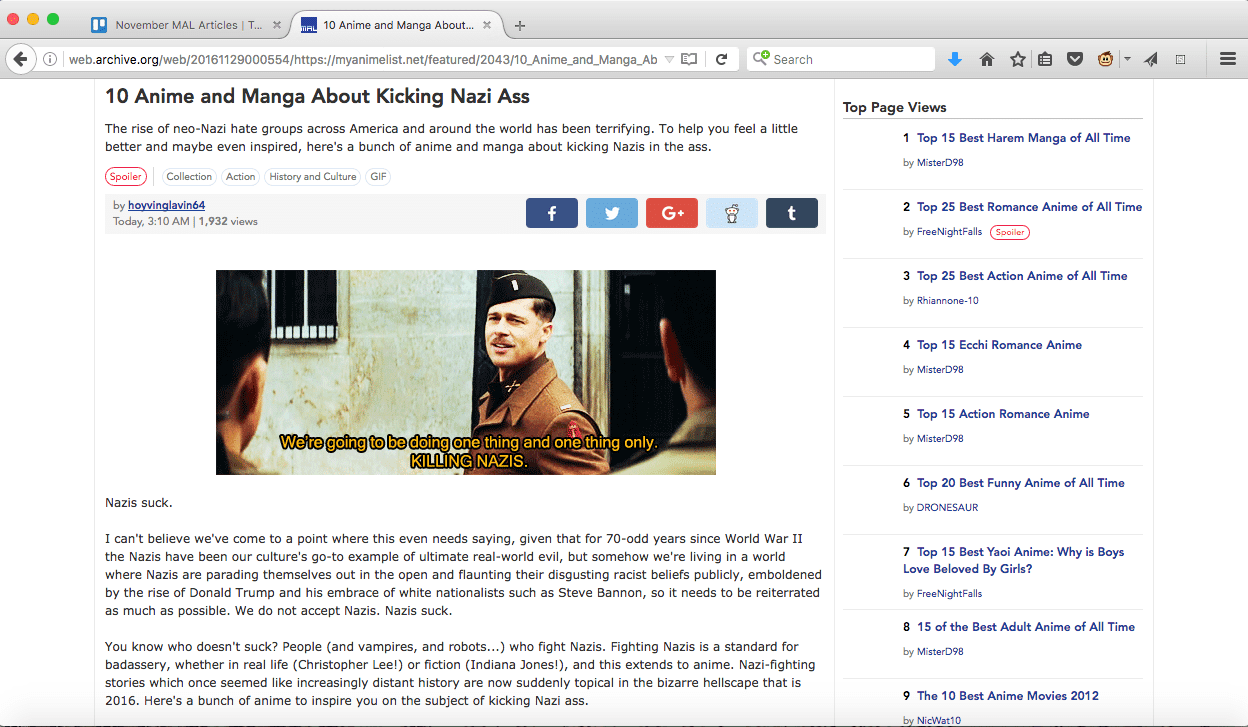Open author hoyvinglavin64's profile

point(166,205)
